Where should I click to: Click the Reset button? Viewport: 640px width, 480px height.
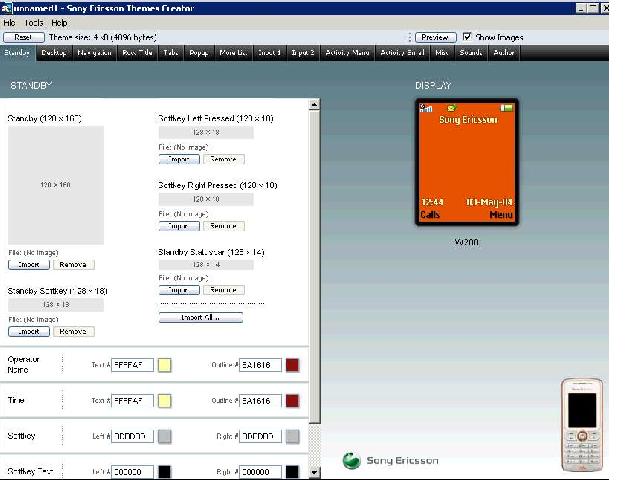[x=24, y=37]
